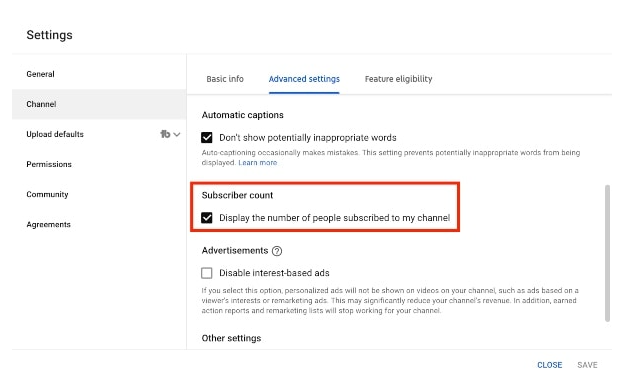The height and width of the screenshot is (391, 629).
Task: Switch to the Basic info tab
Action: [x=225, y=79]
